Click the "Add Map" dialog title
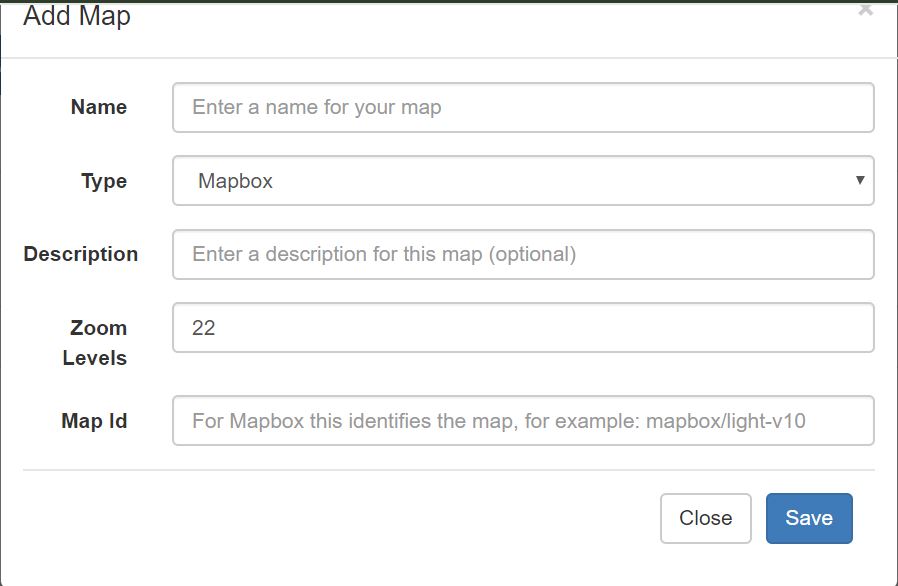The image size is (898, 586). click(x=77, y=17)
